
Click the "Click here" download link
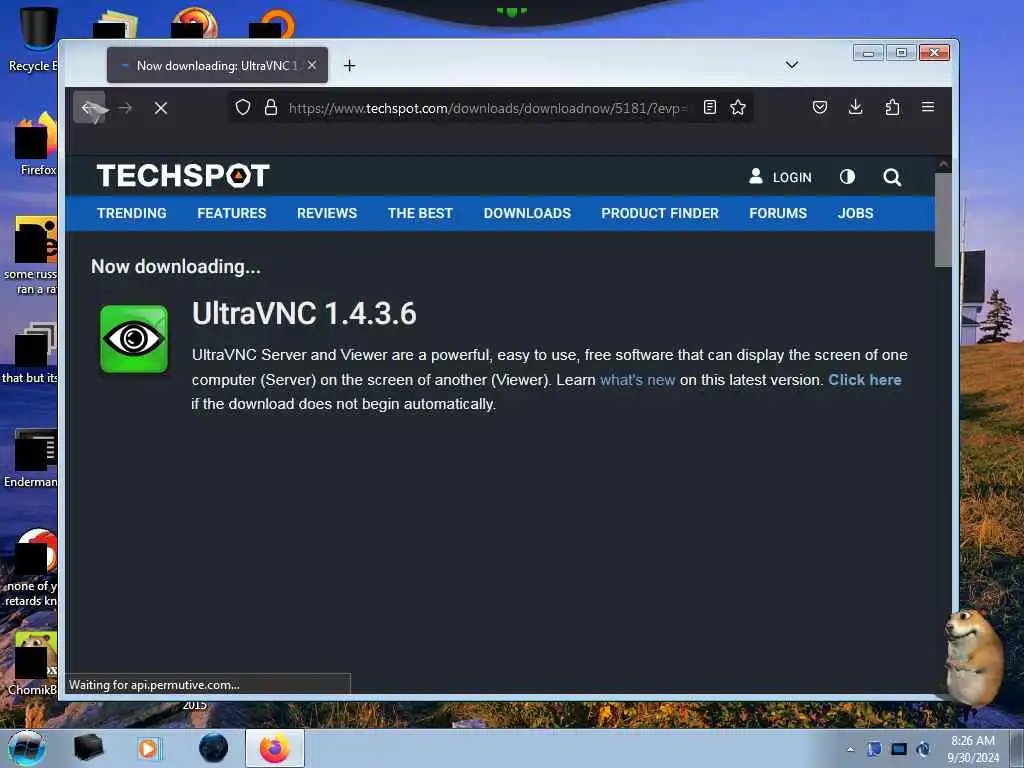[865, 380]
